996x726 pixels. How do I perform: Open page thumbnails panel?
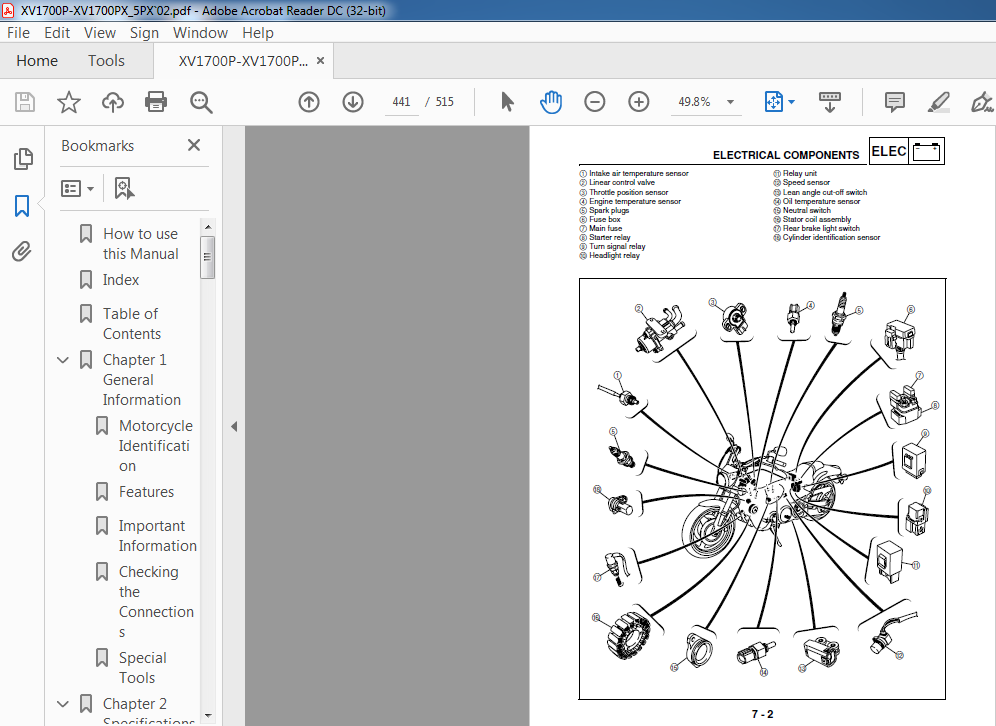pyautogui.click(x=23, y=159)
